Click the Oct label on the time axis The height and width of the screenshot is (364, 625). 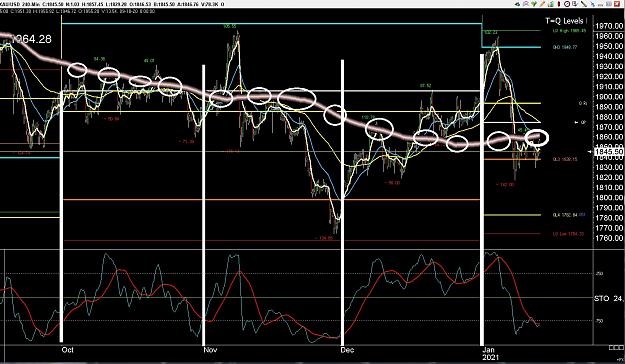[68, 350]
